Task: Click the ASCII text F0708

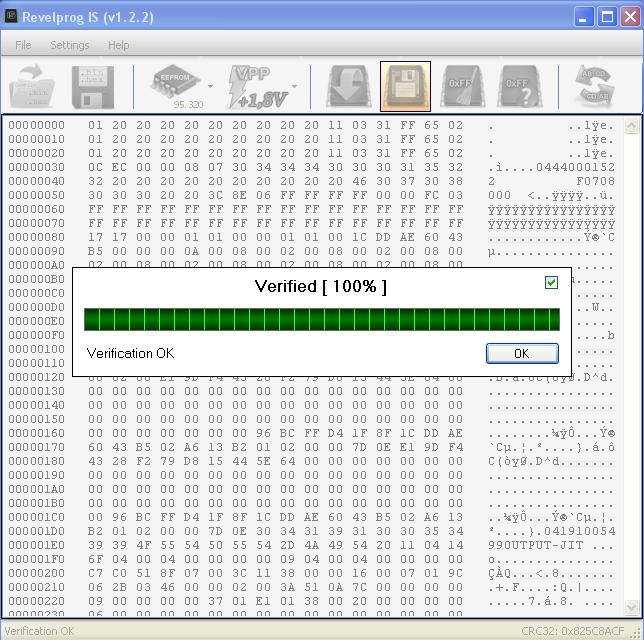Action: coord(595,181)
